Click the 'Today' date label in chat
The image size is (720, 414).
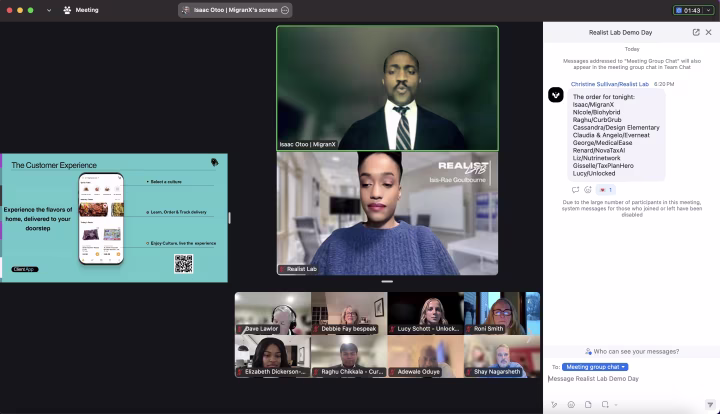pyautogui.click(x=632, y=49)
